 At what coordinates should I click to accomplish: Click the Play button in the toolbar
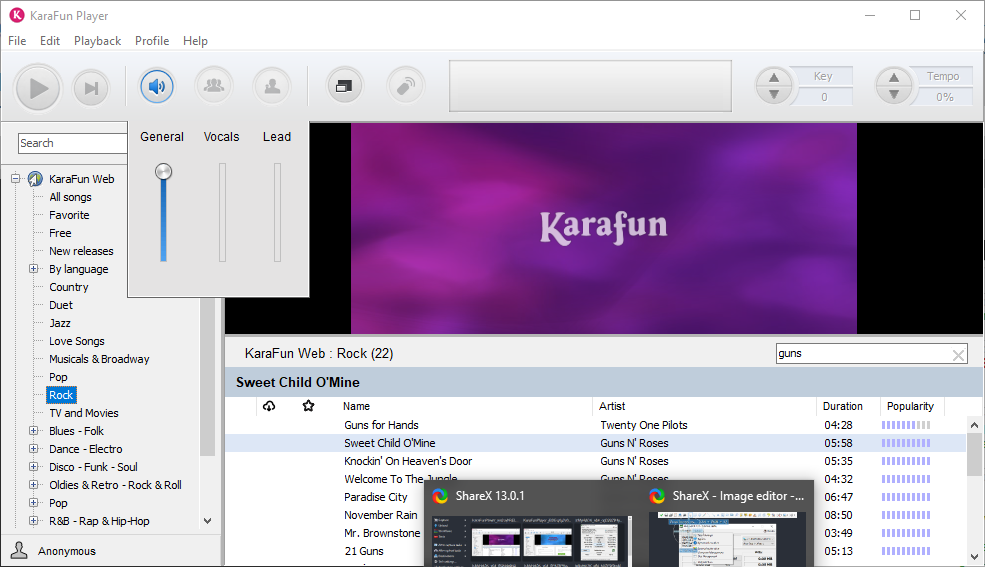[38, 88]
